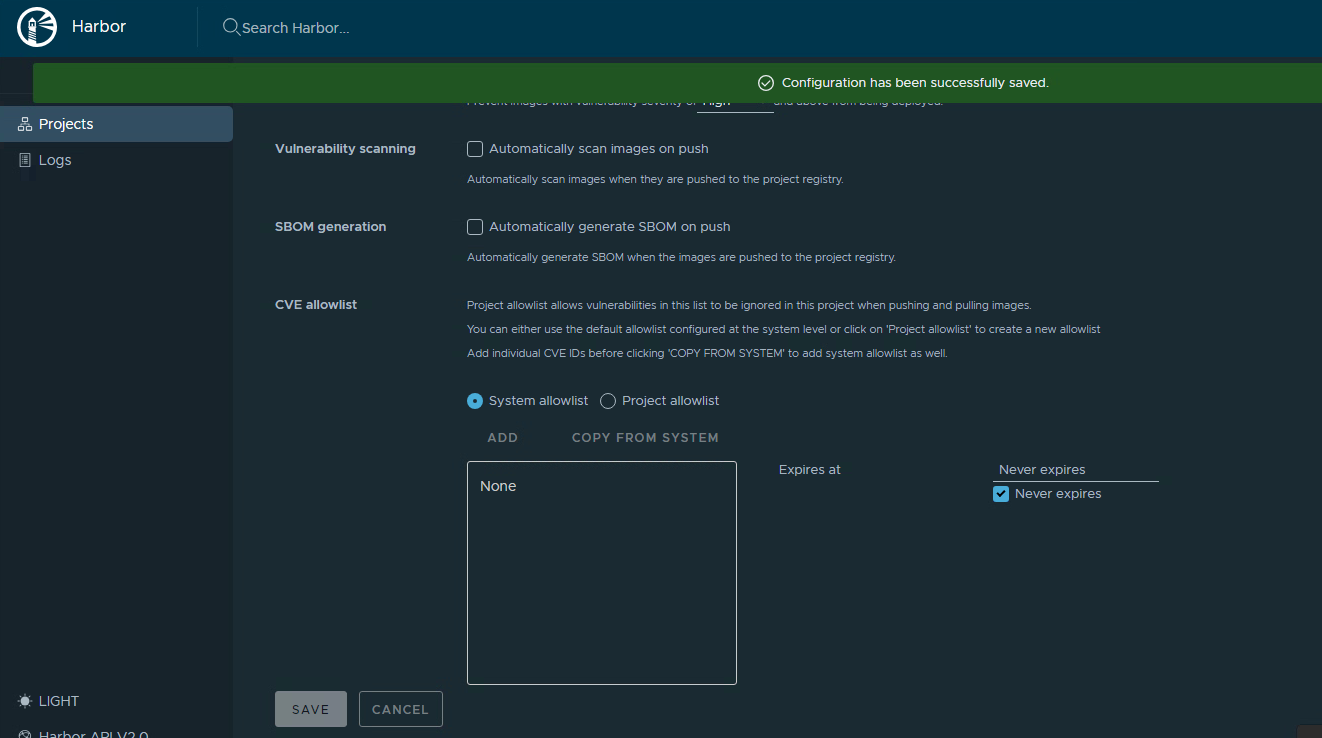1322x738 pixels.
Task: Enable Automatically generate SBOM on push
Action: tap(475, 227)
